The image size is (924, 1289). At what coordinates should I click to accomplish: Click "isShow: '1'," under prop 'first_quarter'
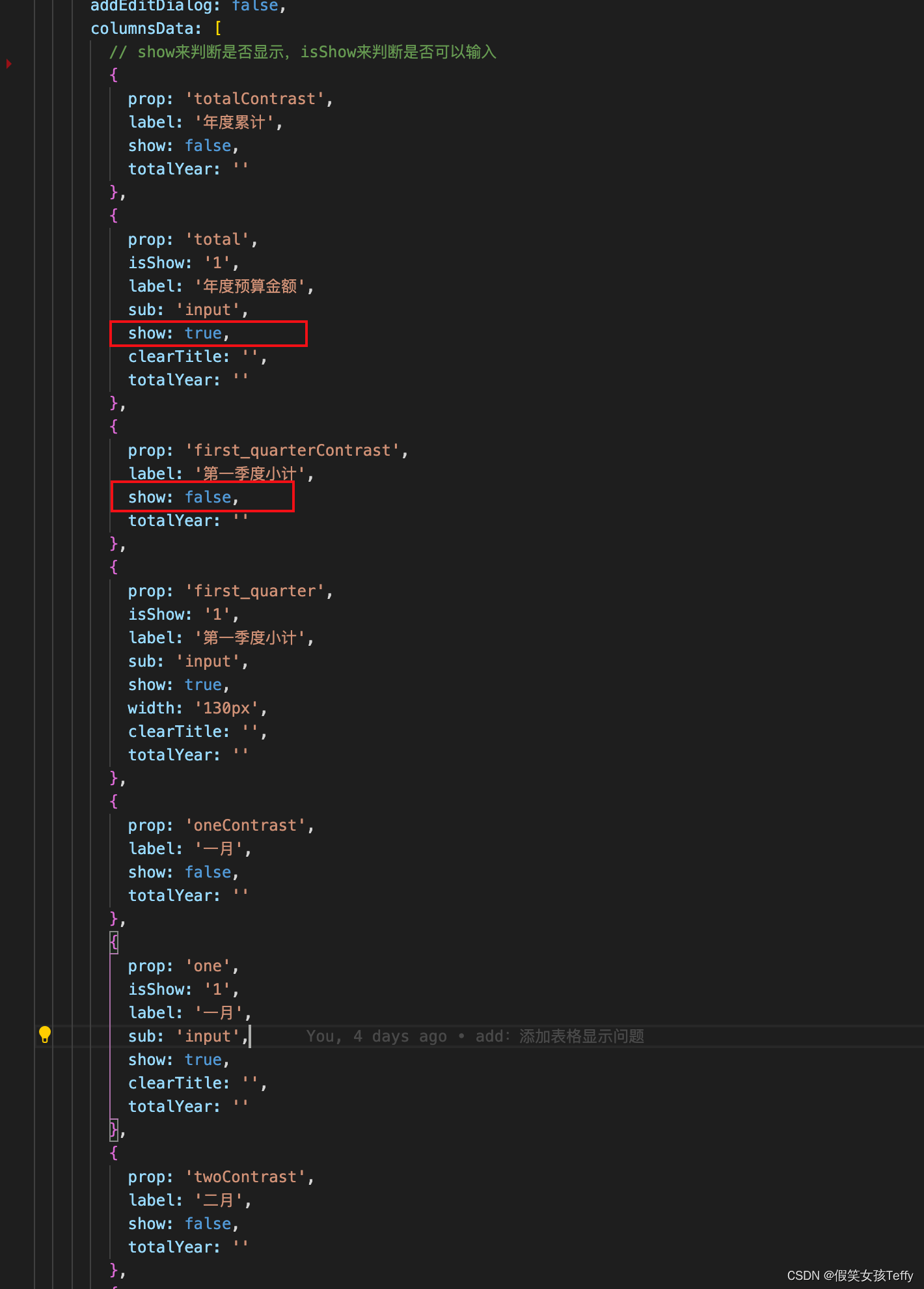click(183, 615)
